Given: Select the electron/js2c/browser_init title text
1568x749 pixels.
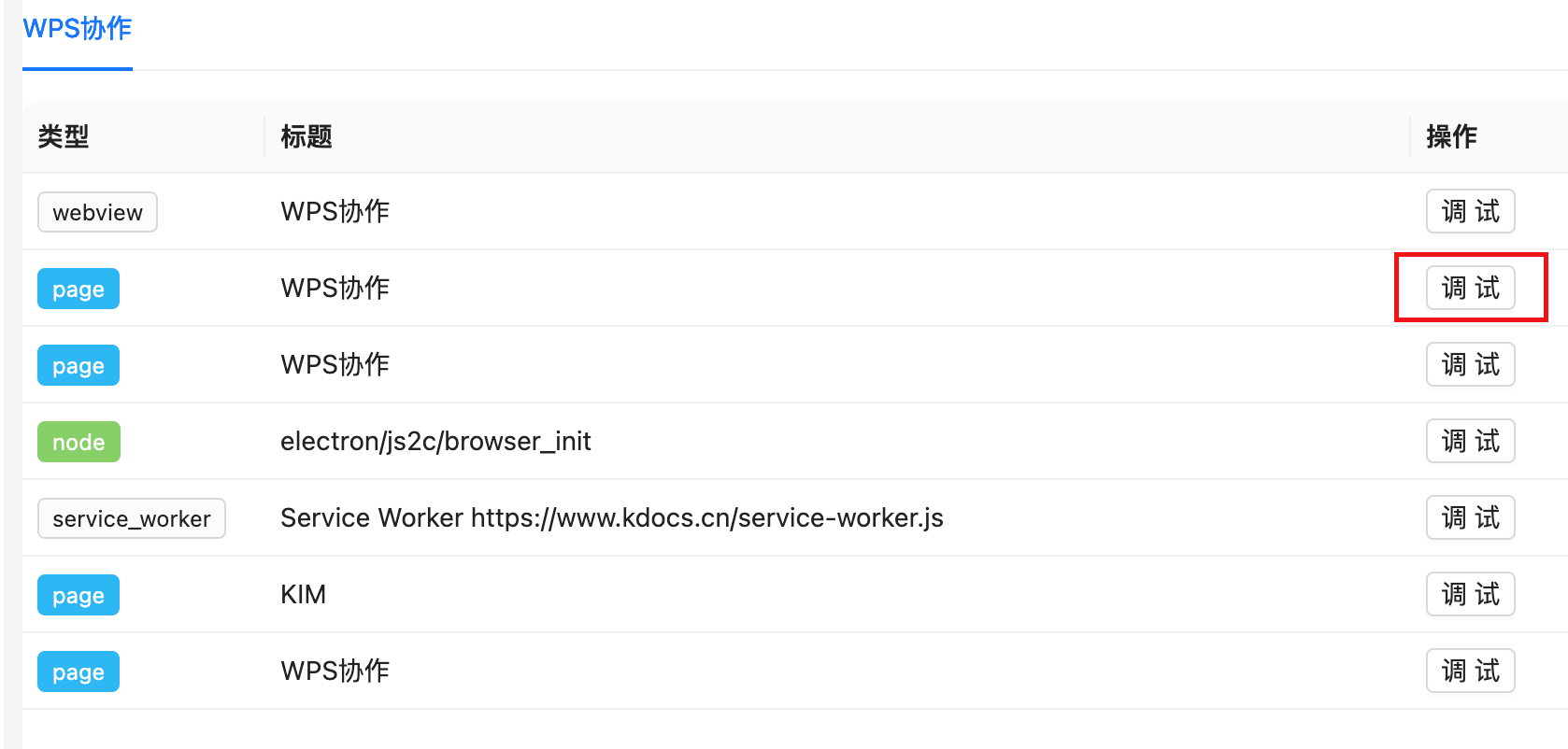Looking at the screenshot, I should point(435,441).
